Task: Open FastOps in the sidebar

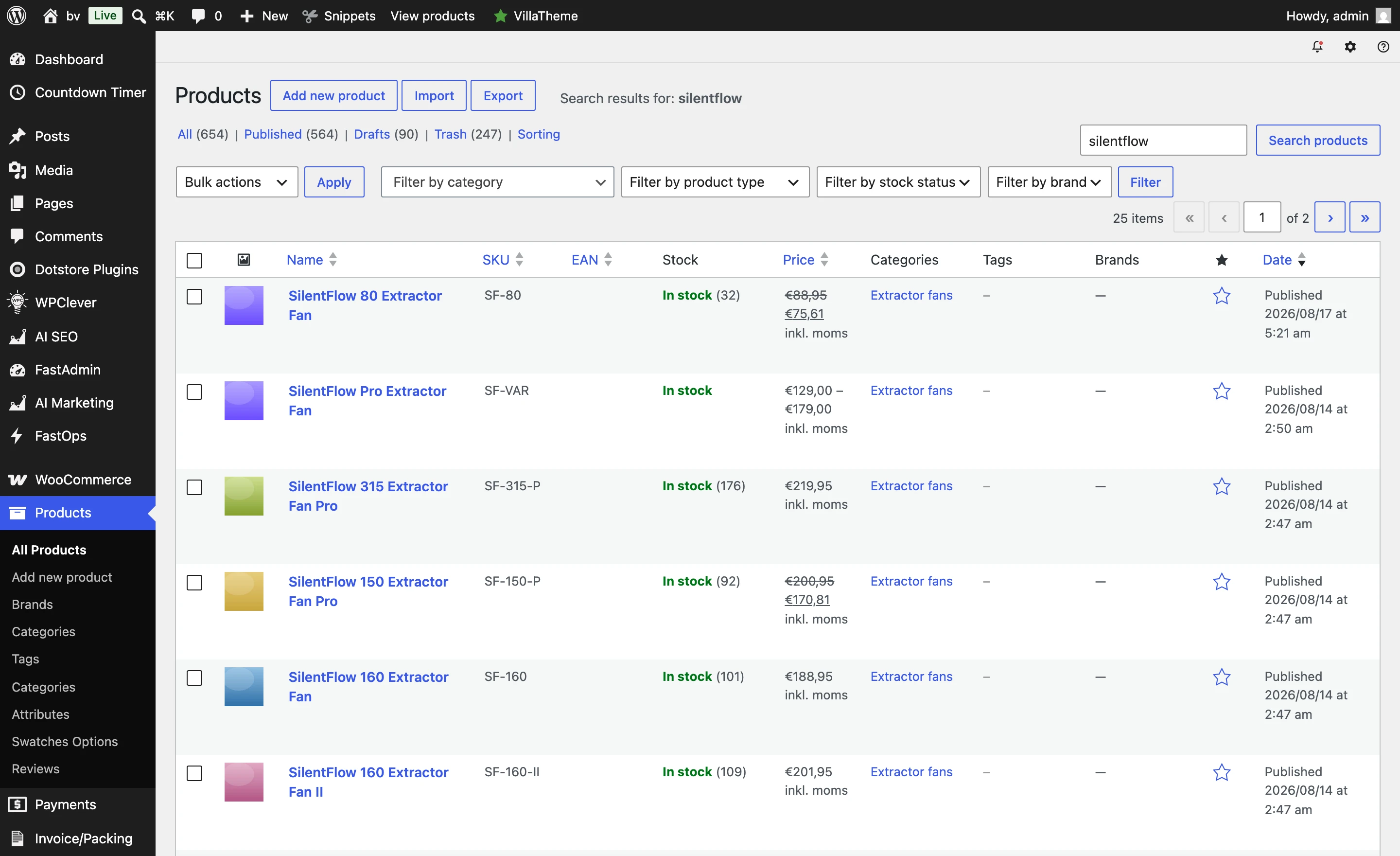Action: click(x=78, y=436)
